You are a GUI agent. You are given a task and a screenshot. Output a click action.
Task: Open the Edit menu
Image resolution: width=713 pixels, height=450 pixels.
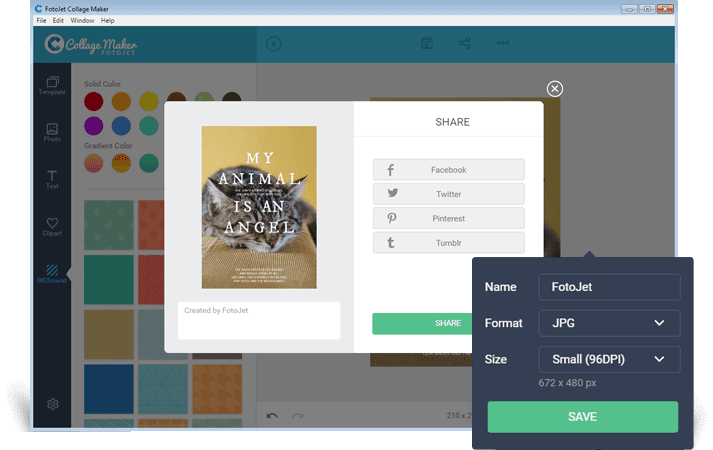tap(58, 20)
